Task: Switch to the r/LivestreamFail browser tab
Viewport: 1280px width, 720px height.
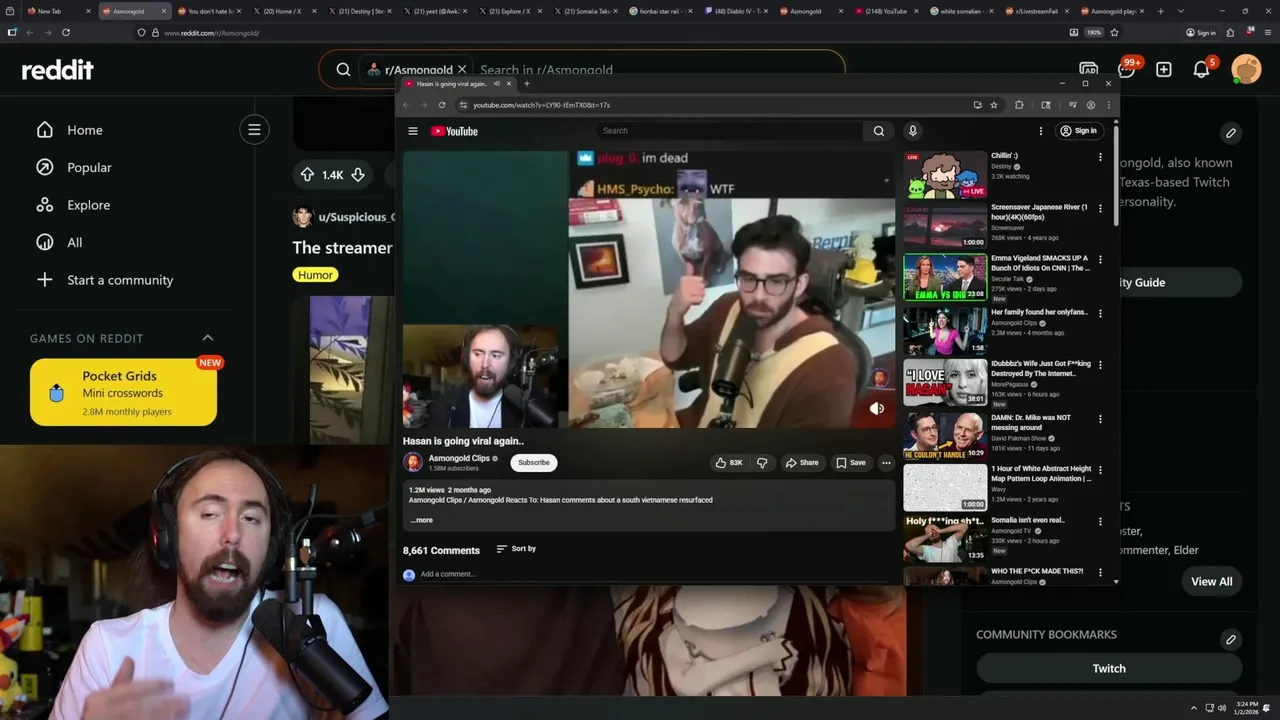Action: 1036,11
